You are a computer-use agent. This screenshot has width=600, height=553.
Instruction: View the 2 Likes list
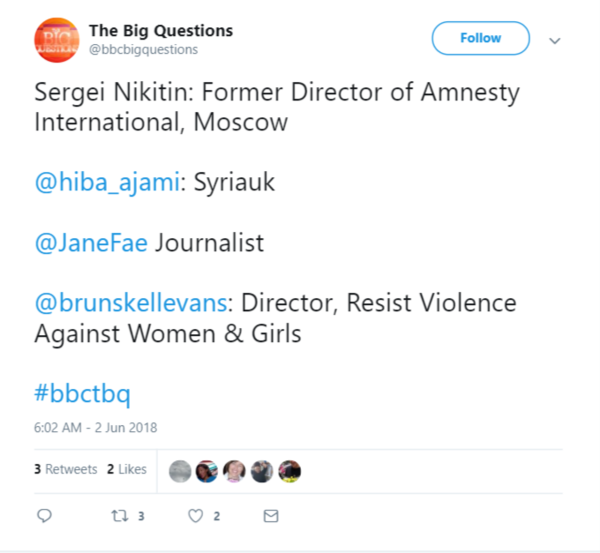coord(127,469)
